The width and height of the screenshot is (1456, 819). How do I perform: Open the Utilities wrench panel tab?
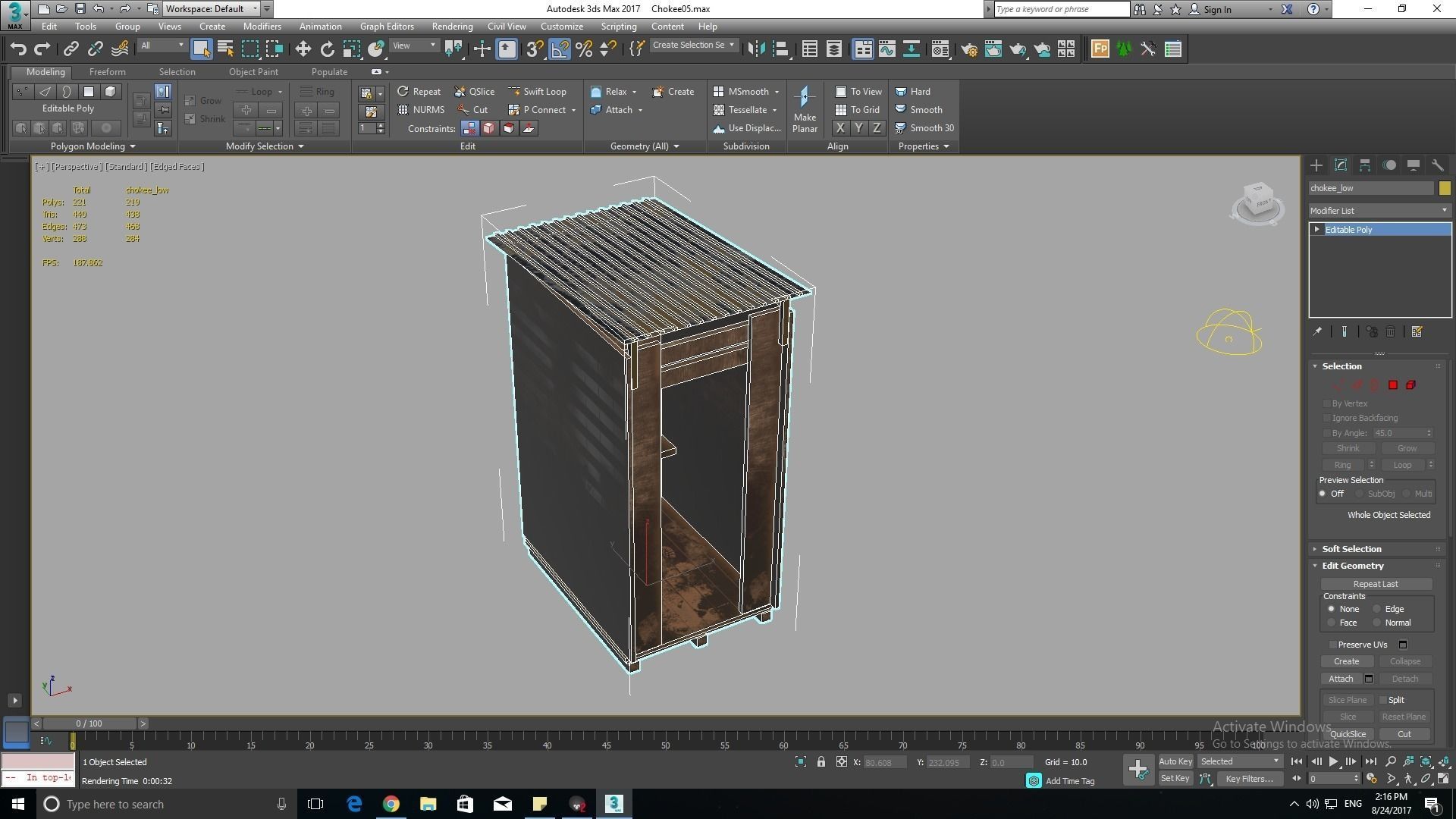1437,165
